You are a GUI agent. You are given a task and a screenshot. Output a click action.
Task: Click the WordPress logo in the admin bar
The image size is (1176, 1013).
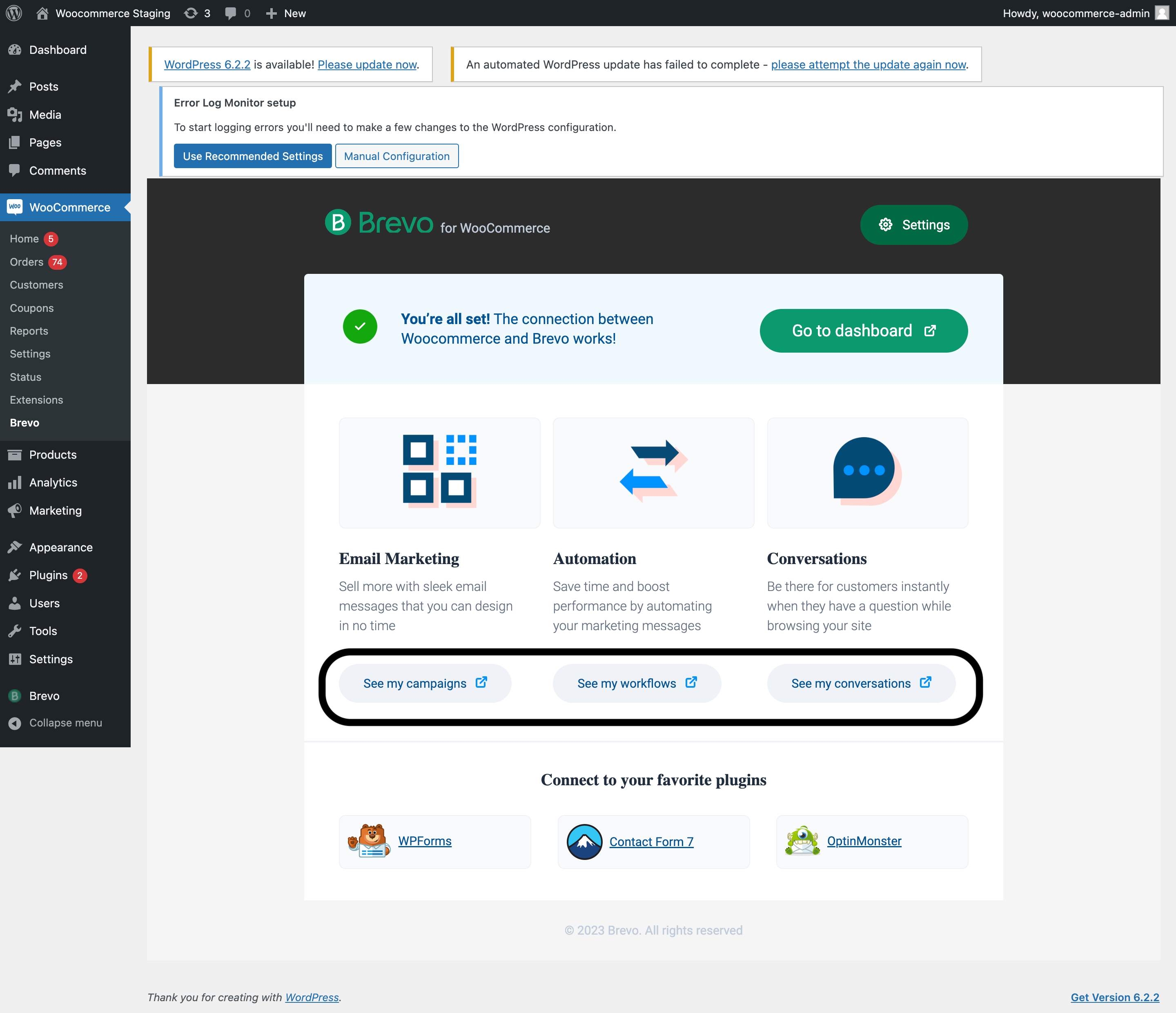point(13,13)
